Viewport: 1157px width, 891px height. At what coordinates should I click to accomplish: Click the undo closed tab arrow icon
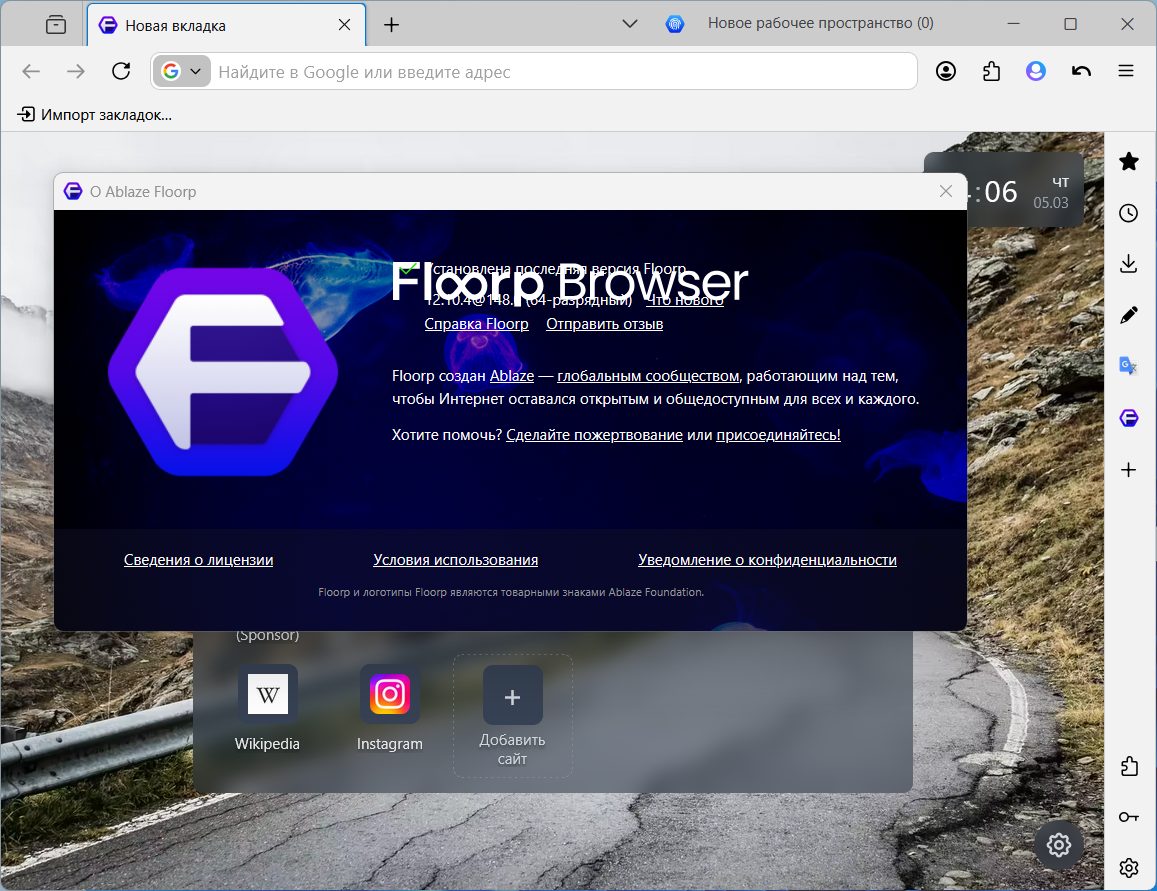point(1081,72)
